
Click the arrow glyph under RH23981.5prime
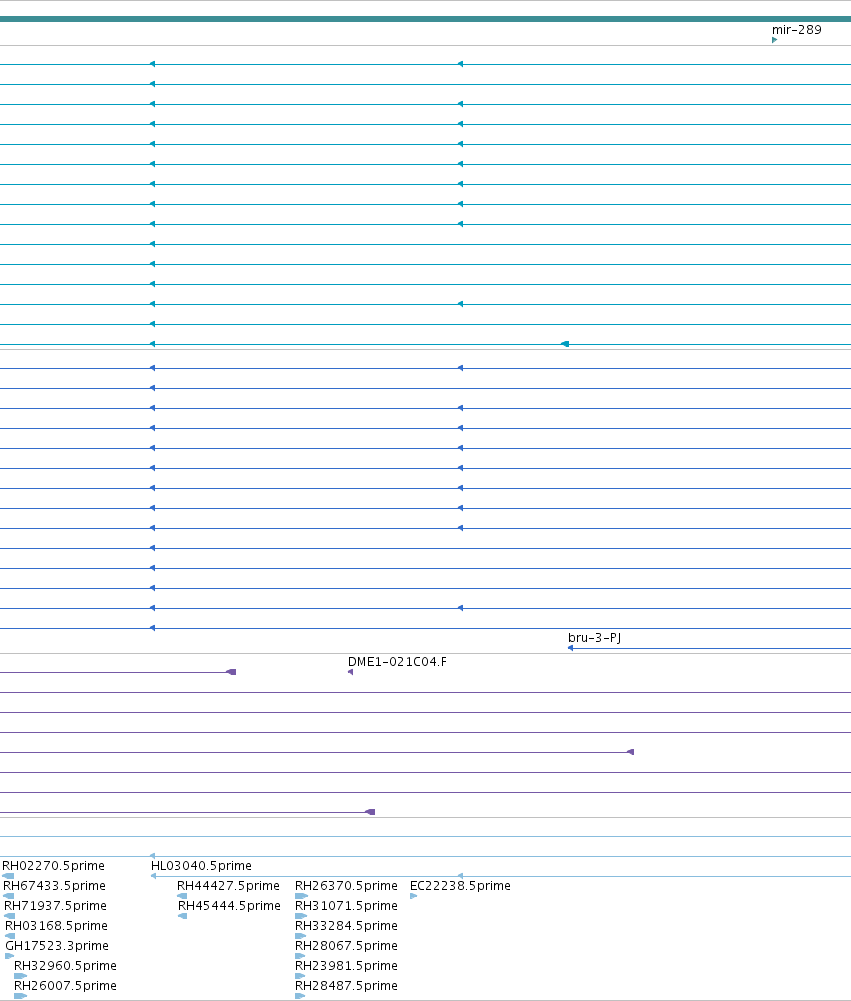pos(300,976)
